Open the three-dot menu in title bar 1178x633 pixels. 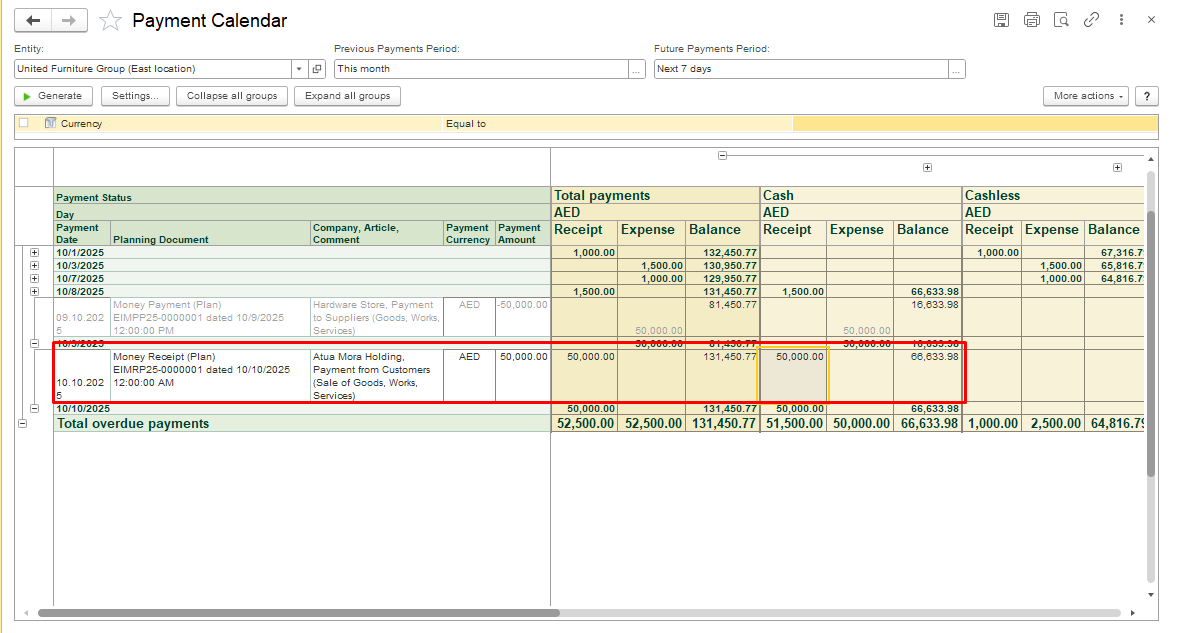click(1122, 20)
